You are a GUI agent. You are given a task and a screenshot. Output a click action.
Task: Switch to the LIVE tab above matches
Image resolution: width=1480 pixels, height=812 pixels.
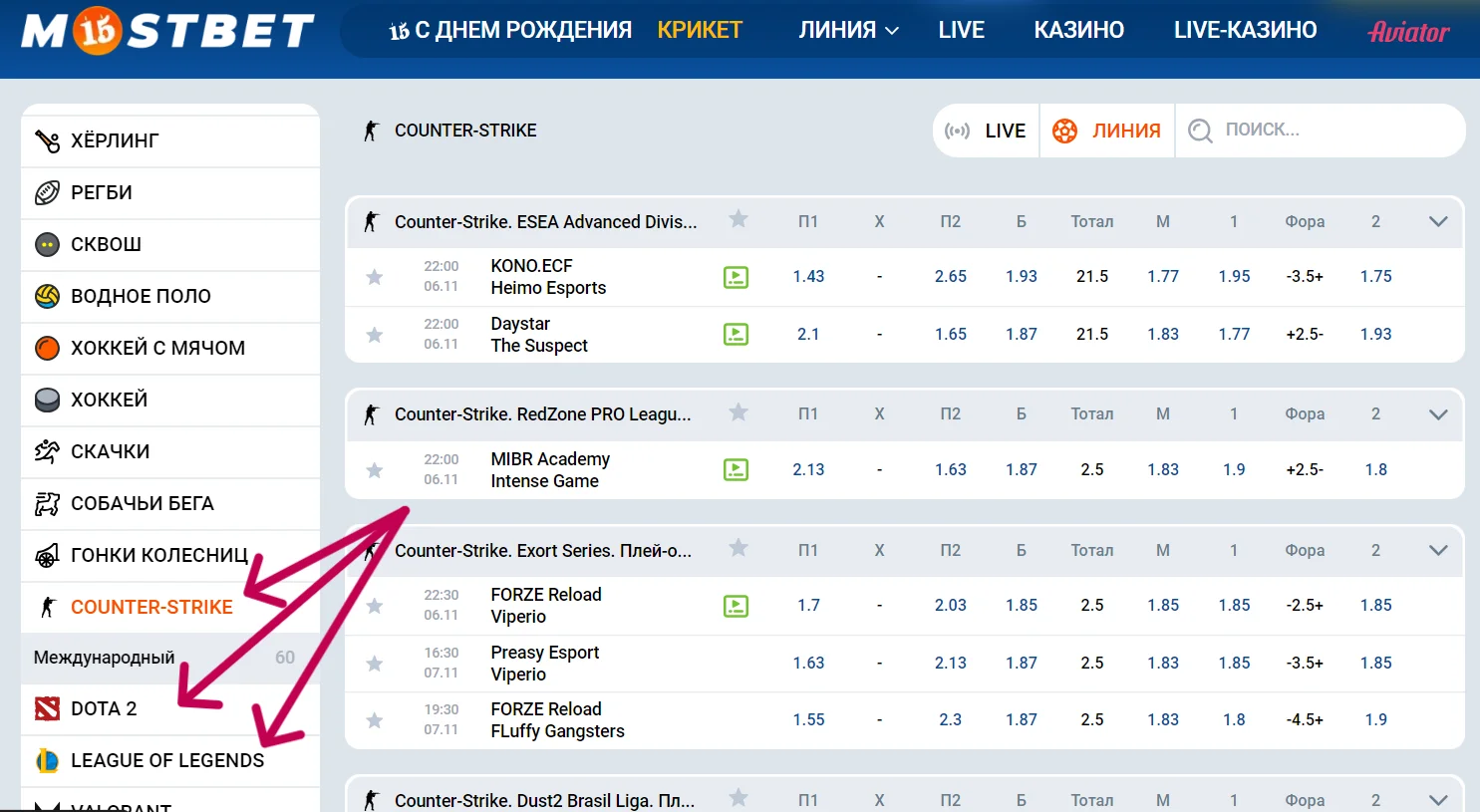(987, 131)
